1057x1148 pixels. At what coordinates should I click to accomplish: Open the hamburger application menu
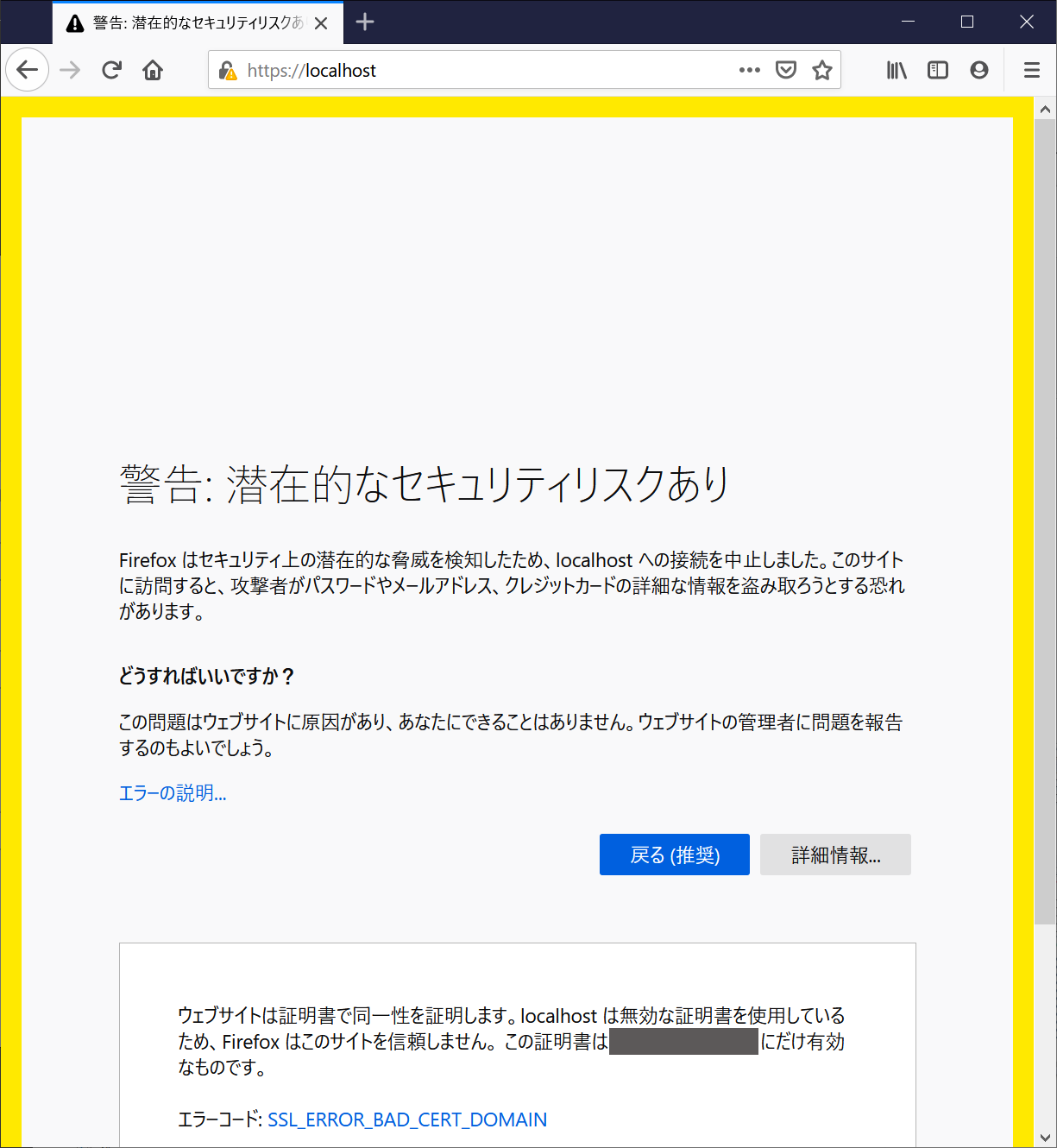coord(1031,70)
